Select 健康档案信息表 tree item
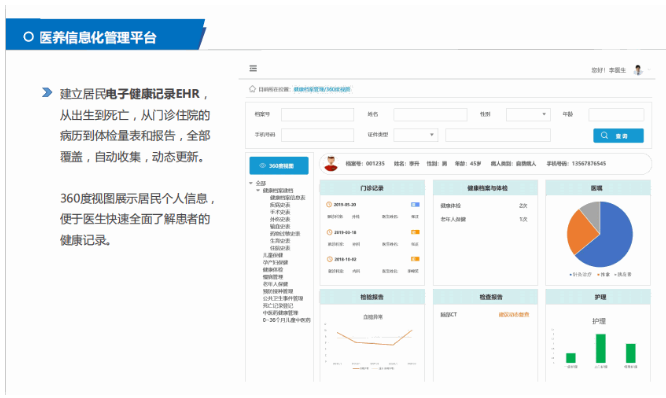This screenshot has width=666, height=398. (288, 198)
